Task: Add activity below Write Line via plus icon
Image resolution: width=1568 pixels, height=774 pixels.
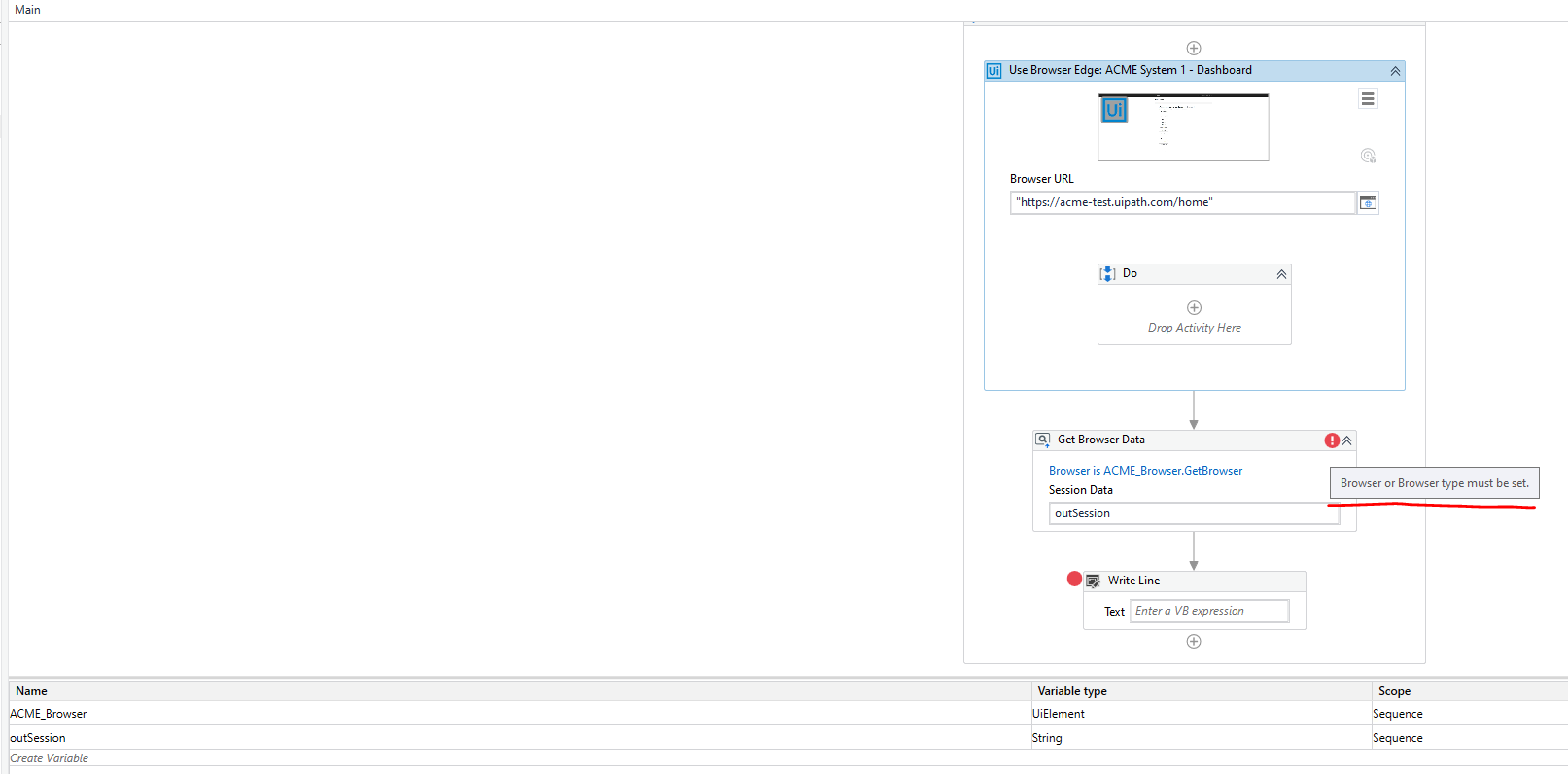Action: tap(1194, 641)
